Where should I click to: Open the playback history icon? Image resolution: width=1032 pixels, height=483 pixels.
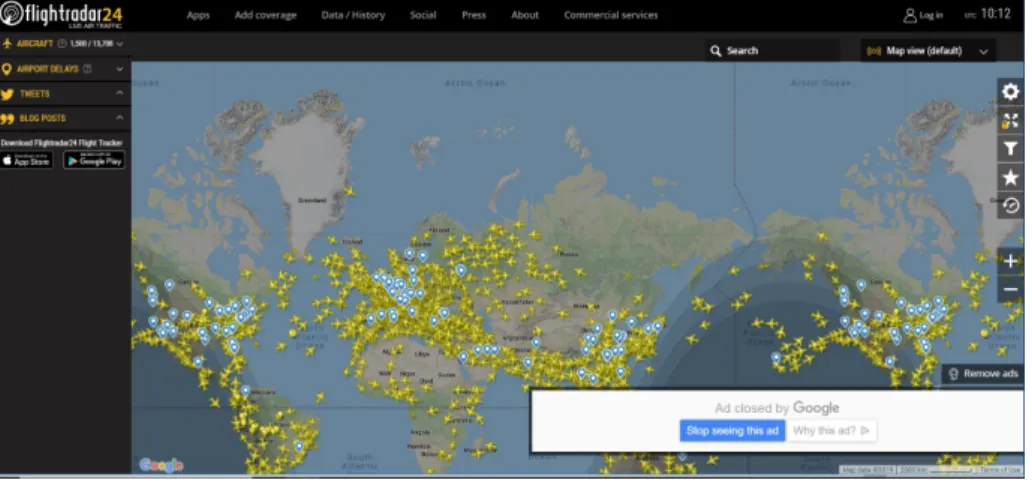1010,205
